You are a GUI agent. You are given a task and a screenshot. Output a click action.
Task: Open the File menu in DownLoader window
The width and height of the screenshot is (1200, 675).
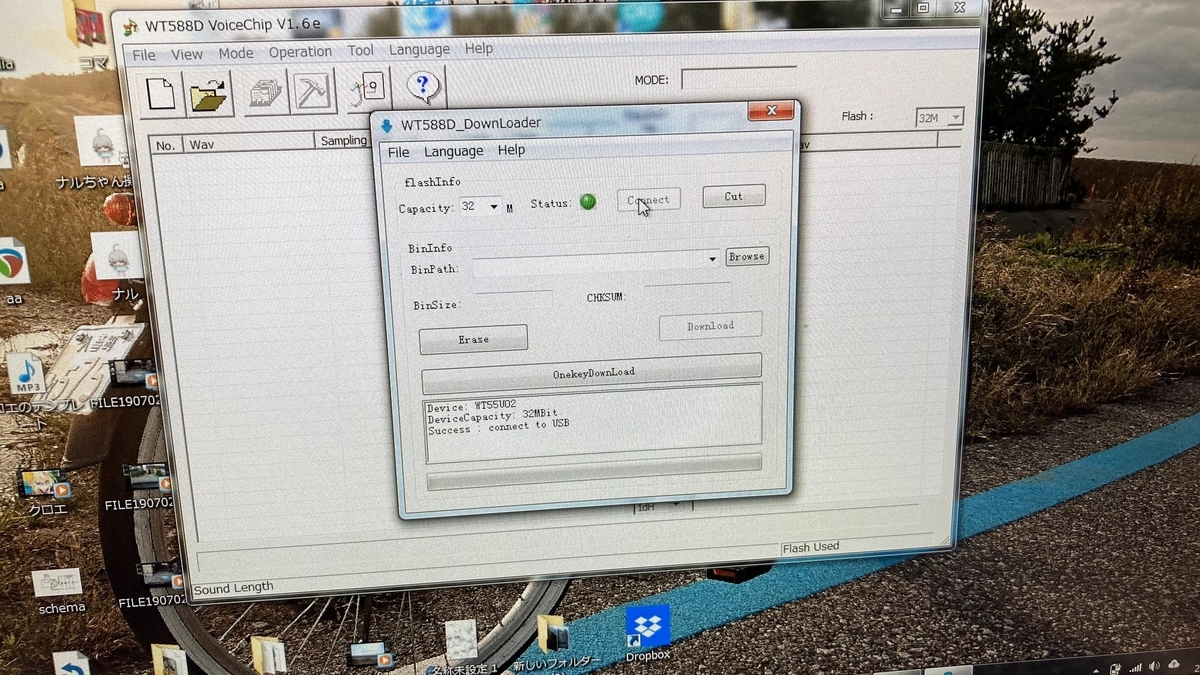point(398,152)
